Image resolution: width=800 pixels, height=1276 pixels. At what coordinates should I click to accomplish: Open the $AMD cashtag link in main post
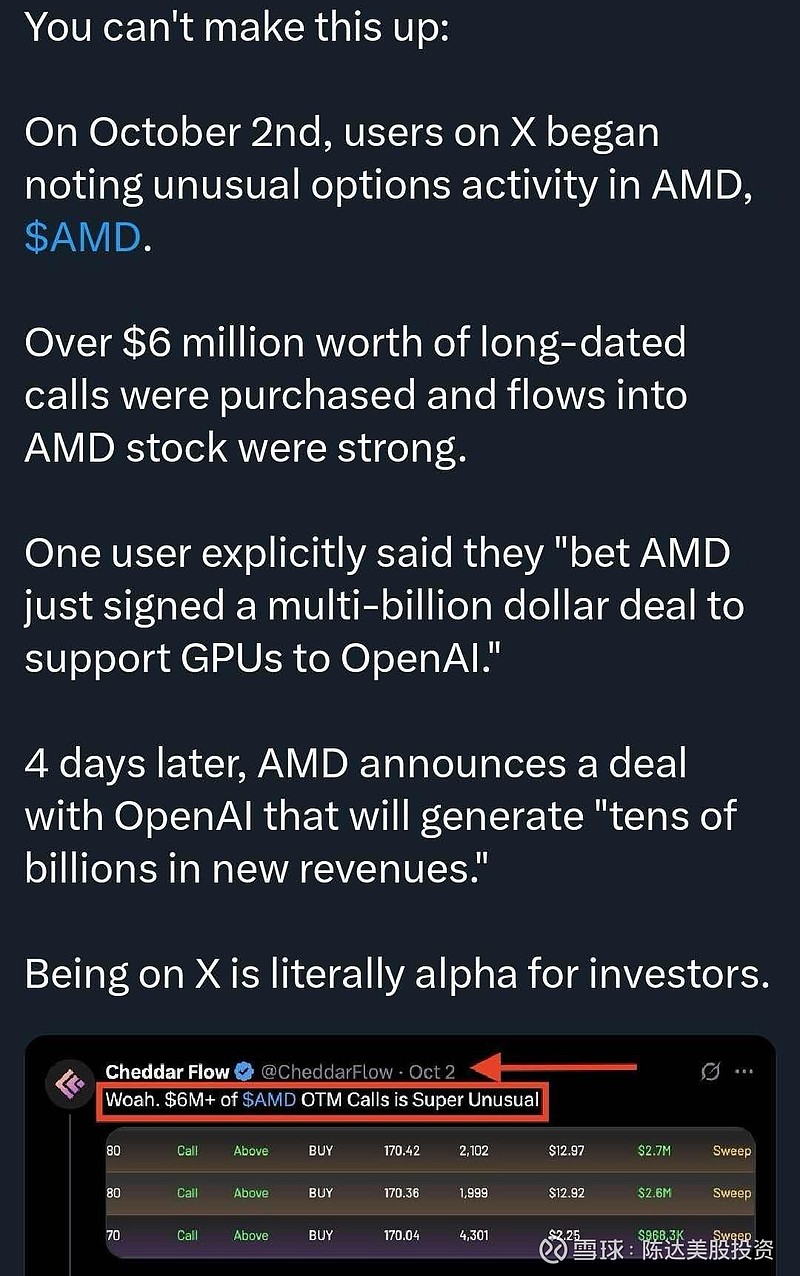pos(83,238)
